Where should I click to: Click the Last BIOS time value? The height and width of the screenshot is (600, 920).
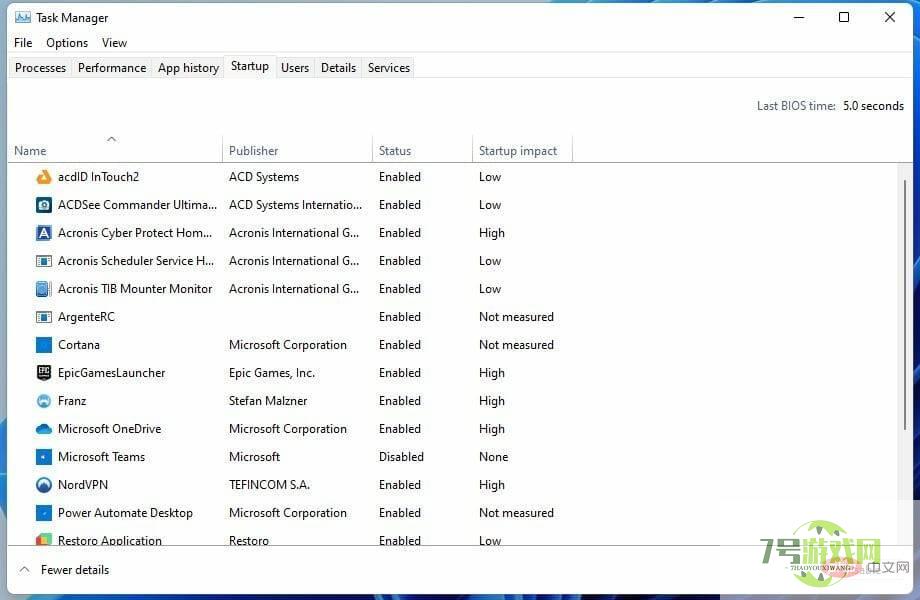click(873, 106)
